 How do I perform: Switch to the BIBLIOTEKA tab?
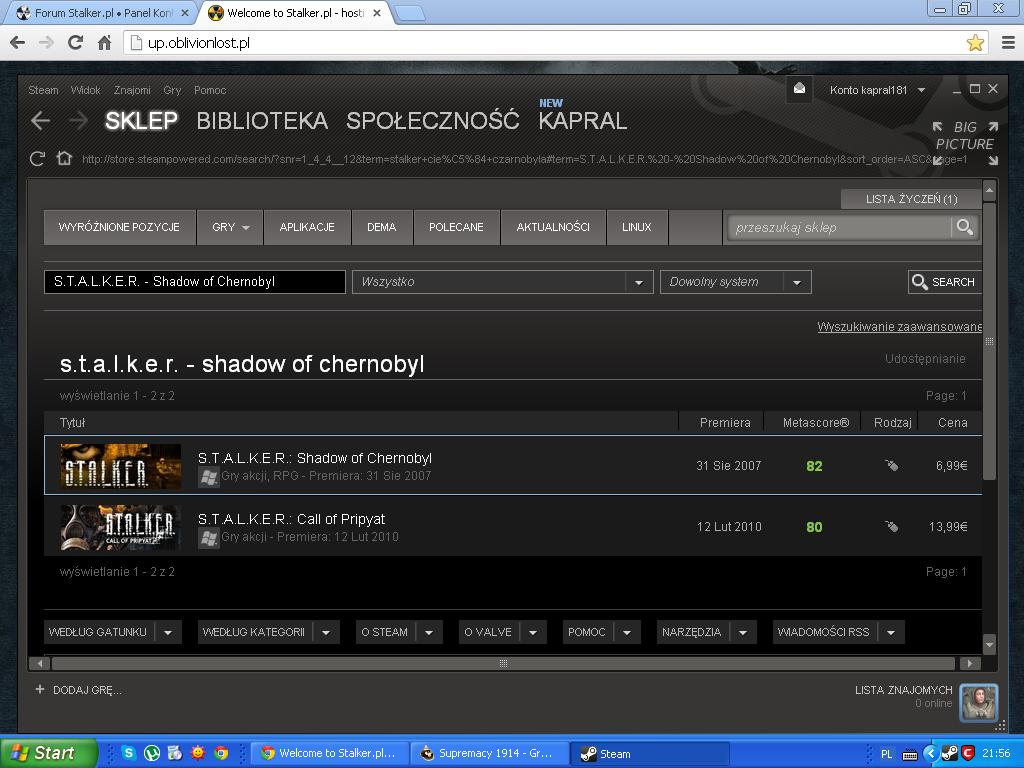[x=262, y=121]
